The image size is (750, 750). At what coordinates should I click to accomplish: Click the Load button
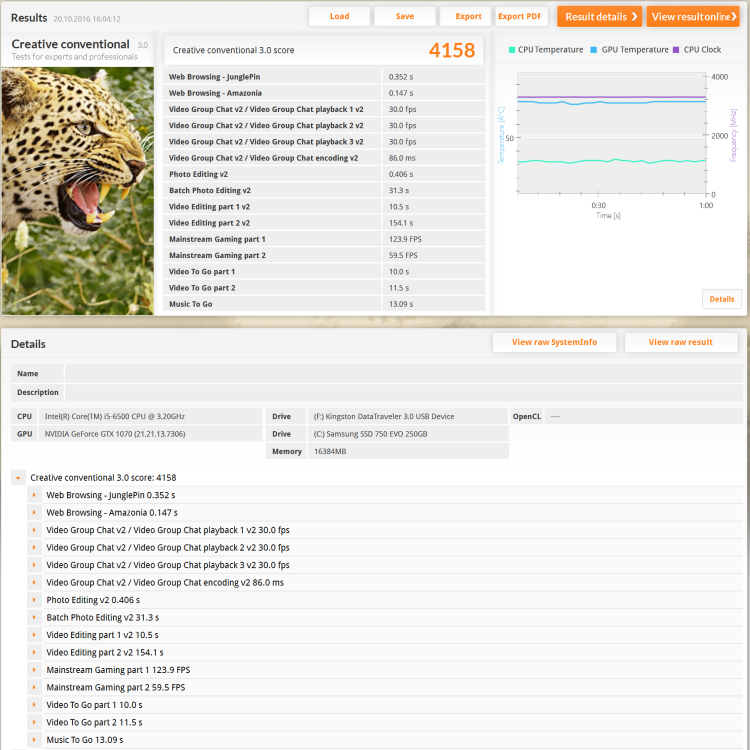pos(339,16)
